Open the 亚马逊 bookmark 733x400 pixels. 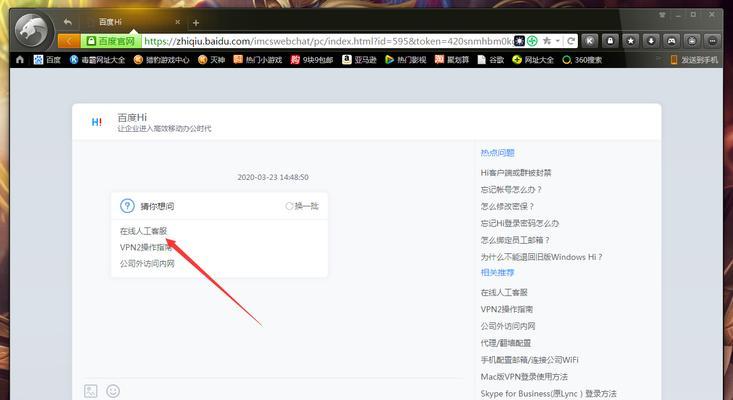pyautogui.click(x=359, y=60)
